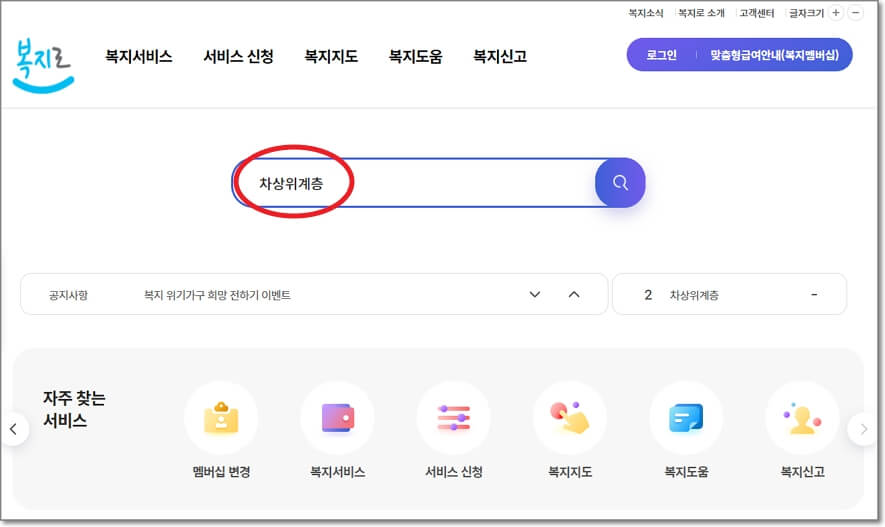
Task: Click the 로그인 button
Action: coord(661,55)
